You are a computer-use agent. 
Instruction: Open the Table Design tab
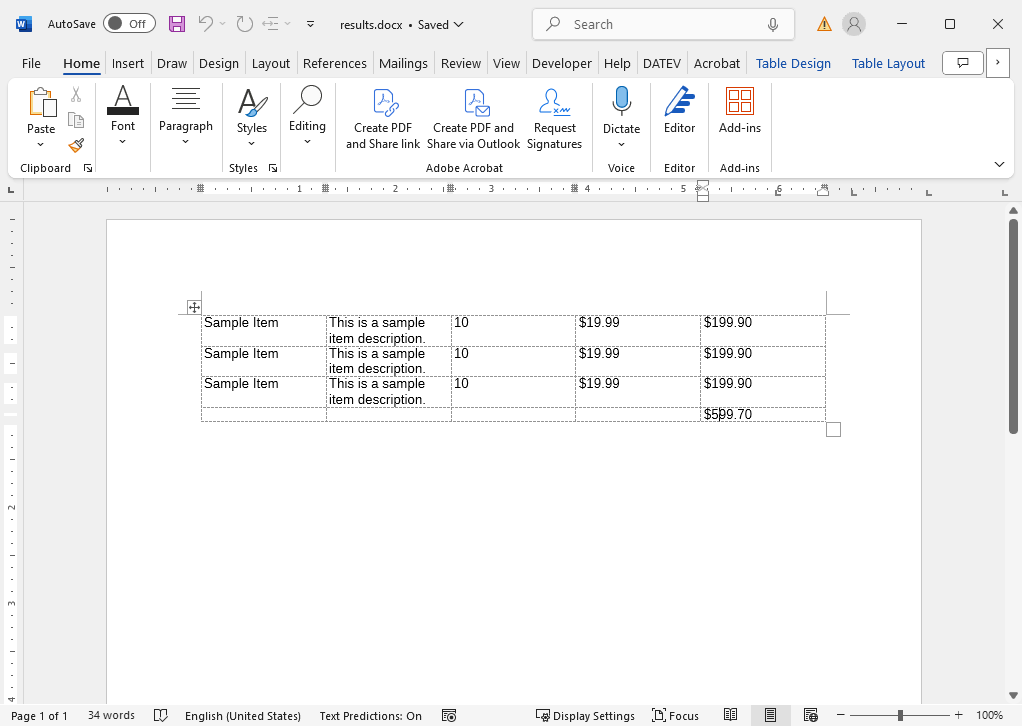pos(793,63)
